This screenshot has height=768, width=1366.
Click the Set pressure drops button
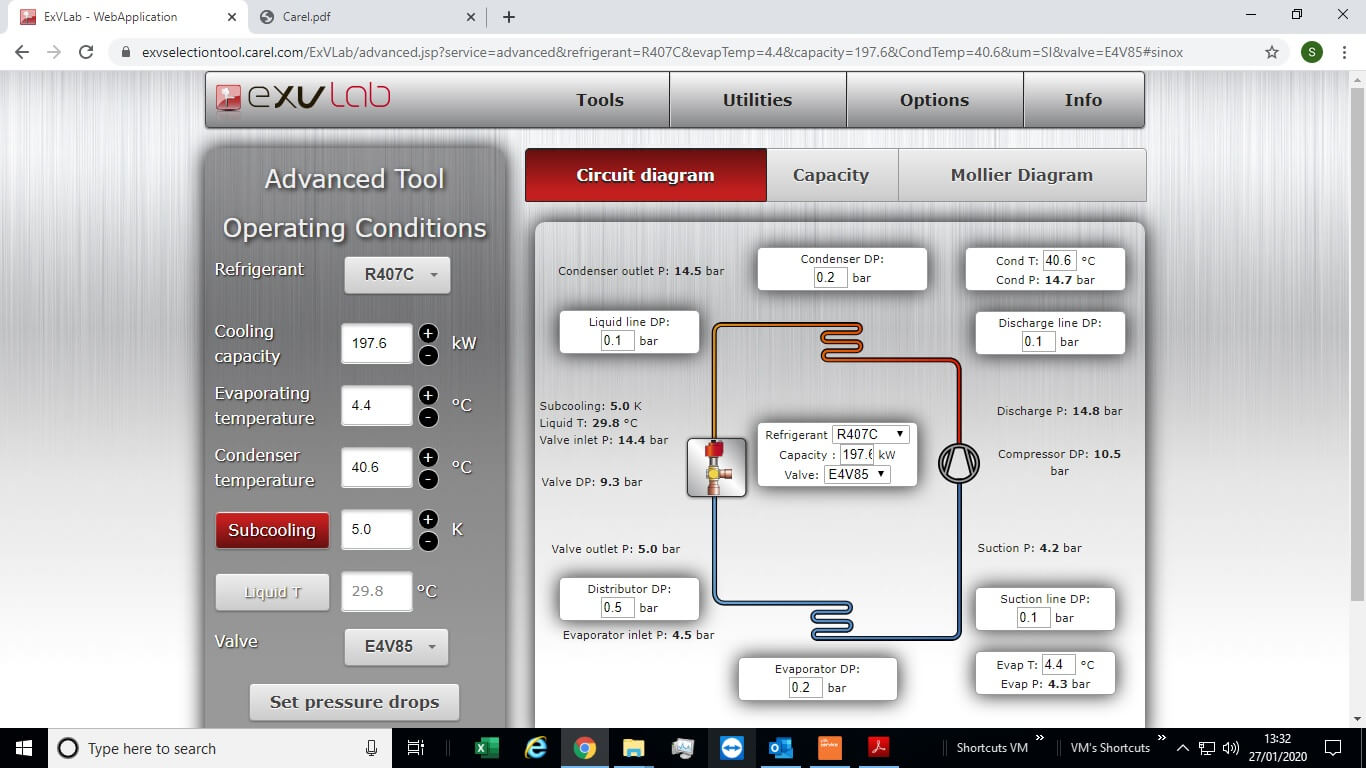point(354,702)
